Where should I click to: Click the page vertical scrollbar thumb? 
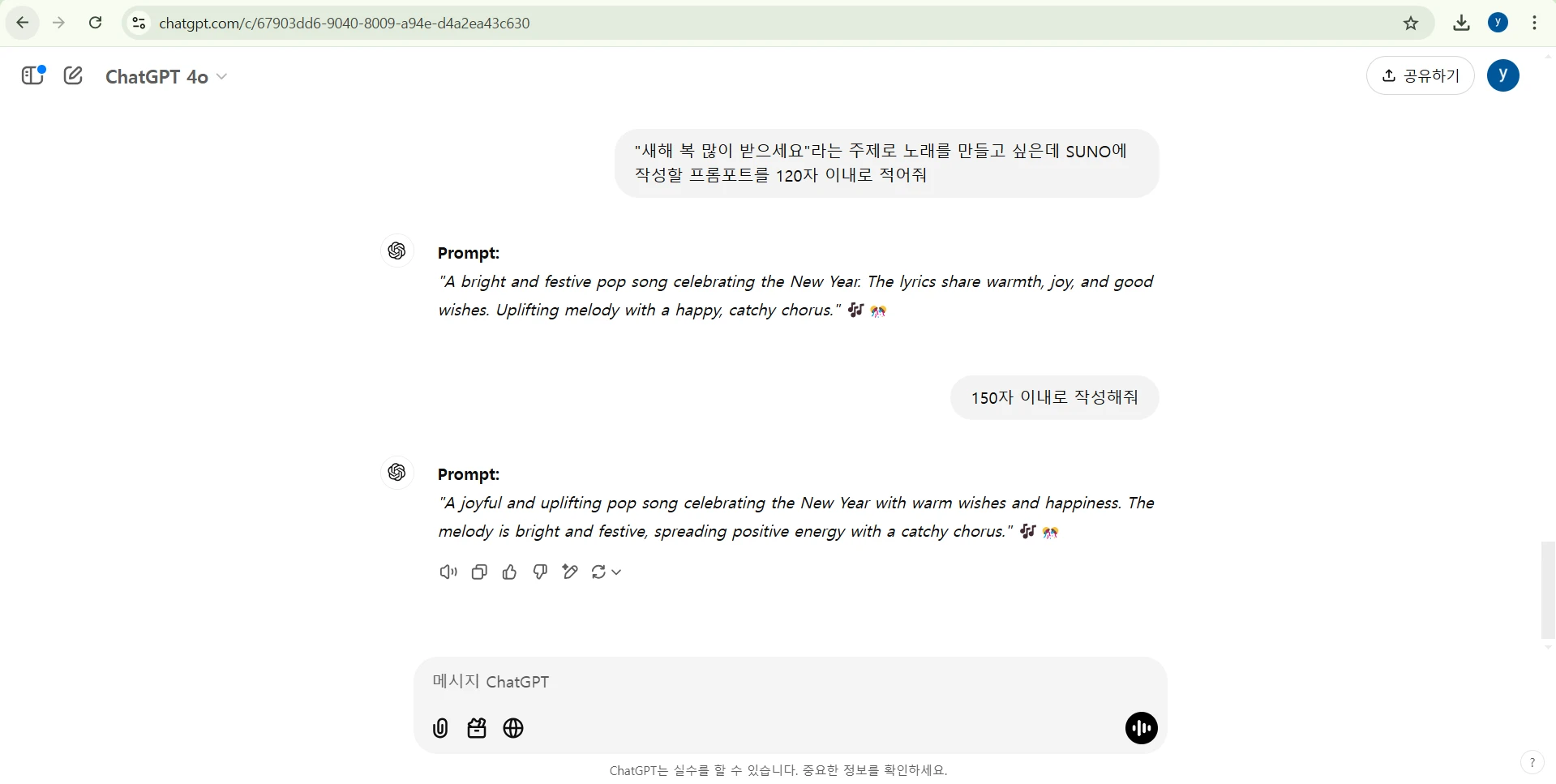click(1548, 590)
